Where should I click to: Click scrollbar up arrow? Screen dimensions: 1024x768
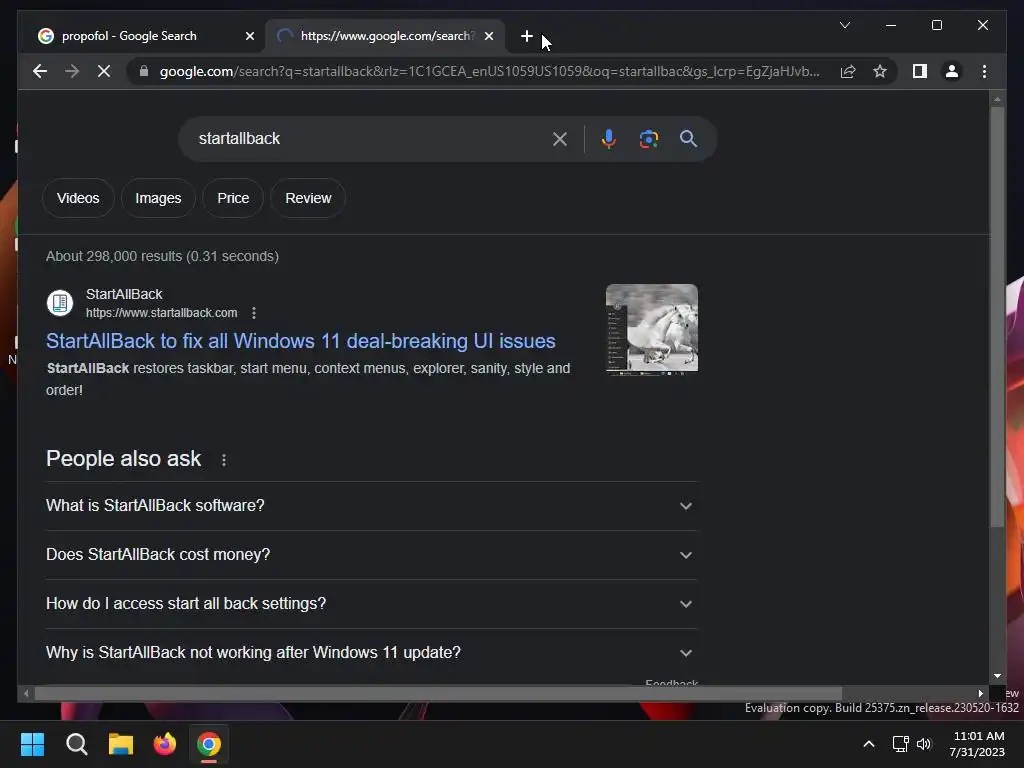tap(997, 99)
